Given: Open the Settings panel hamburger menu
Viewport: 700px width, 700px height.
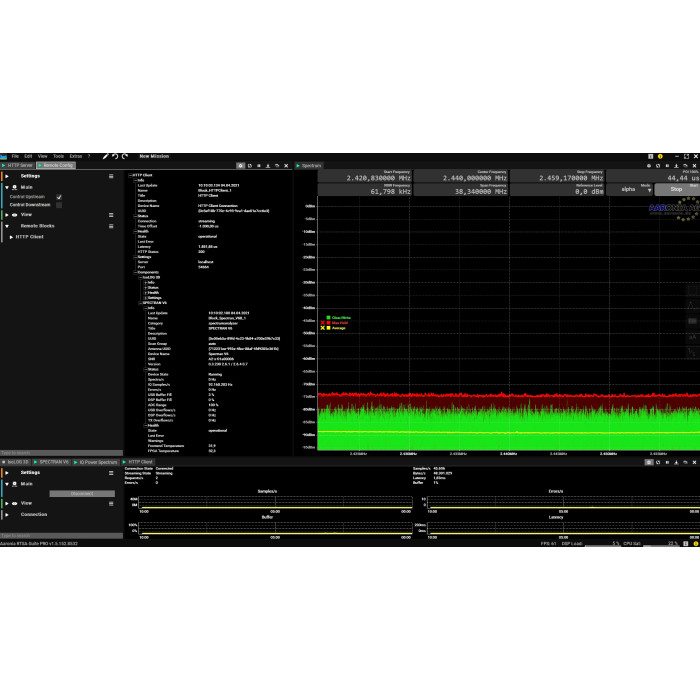Looking at the screenshot, I should pyautogui.click(x=111, y=176).
